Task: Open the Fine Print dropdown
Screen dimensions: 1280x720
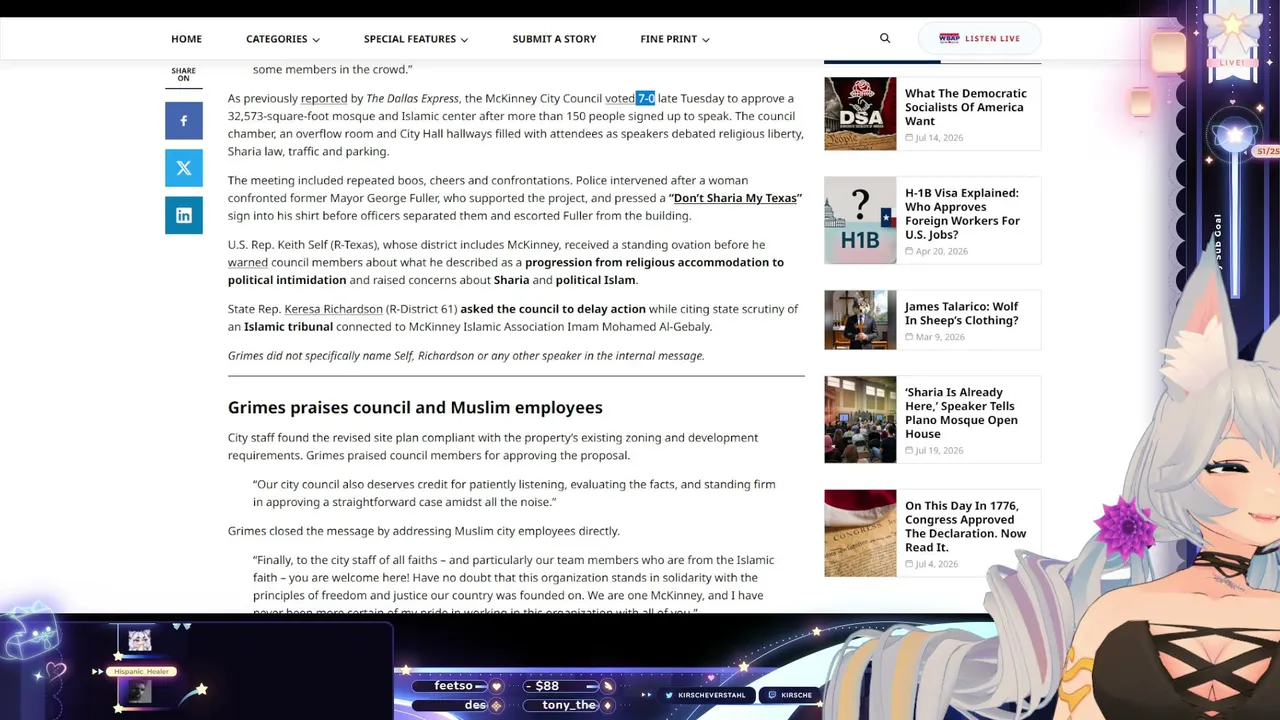Action: 675,39
